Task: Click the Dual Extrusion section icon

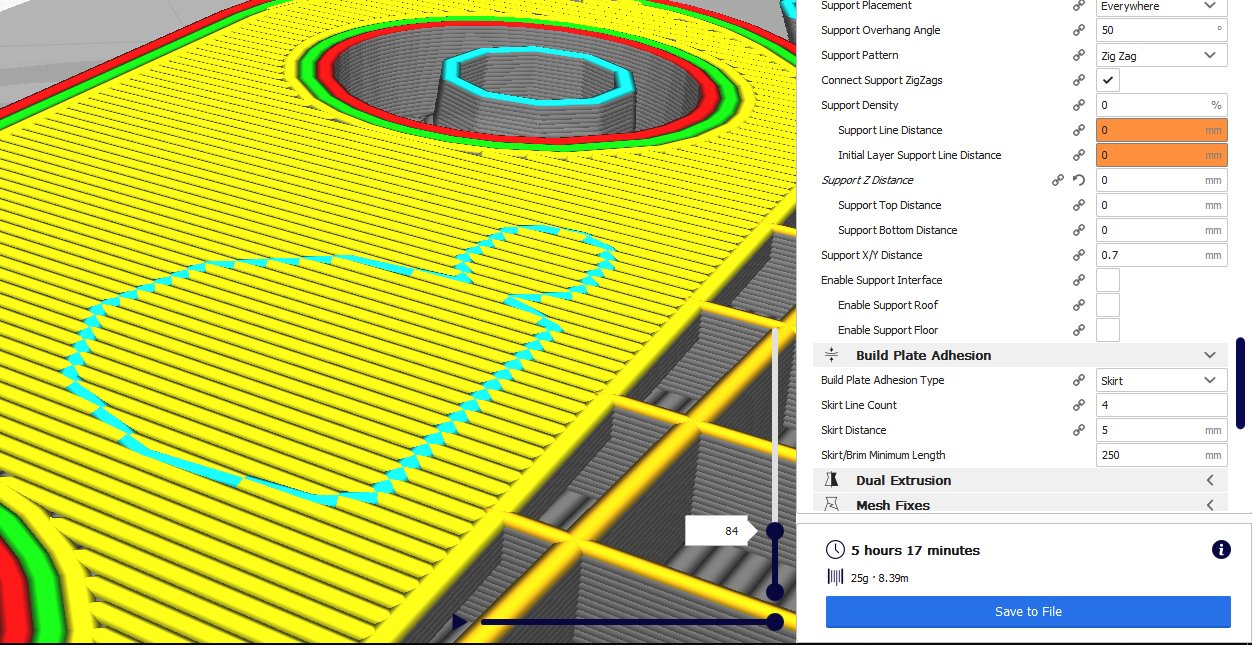Action: click(832, 480)
